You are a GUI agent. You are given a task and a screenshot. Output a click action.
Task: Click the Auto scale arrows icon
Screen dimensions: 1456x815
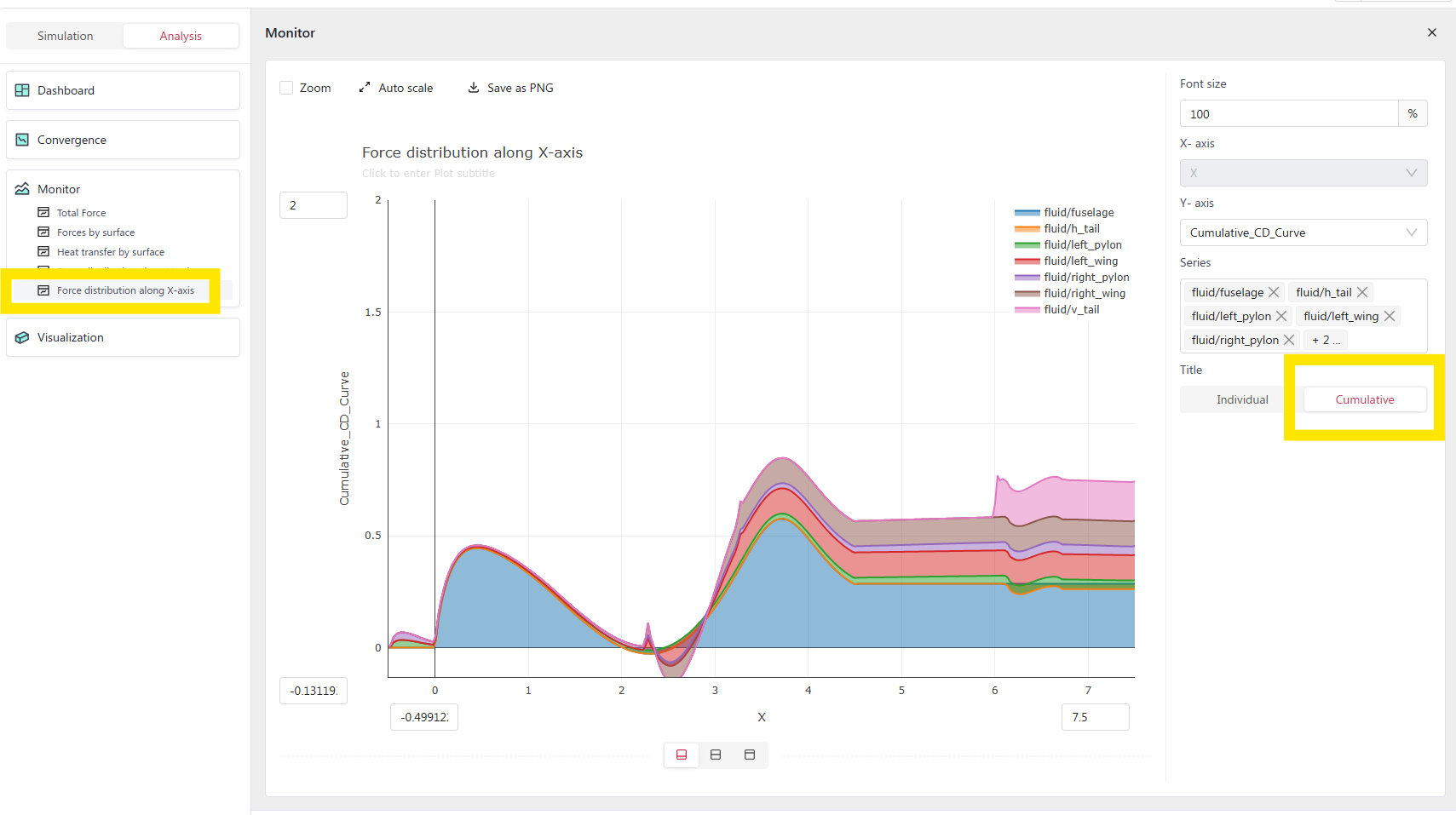[365, 88]
